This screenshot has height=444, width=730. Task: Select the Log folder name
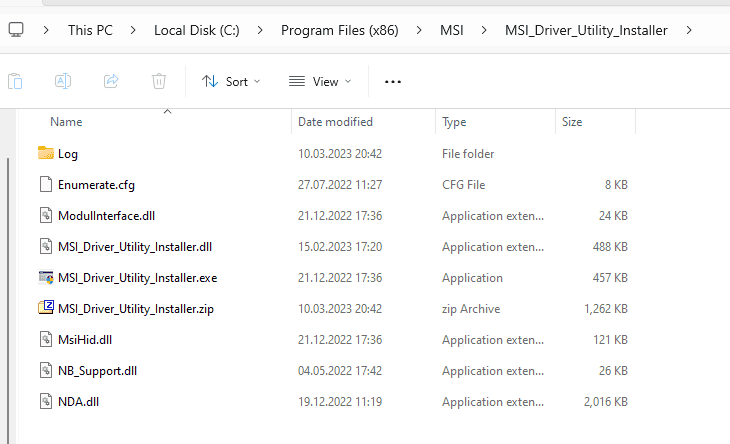(68, 154)
